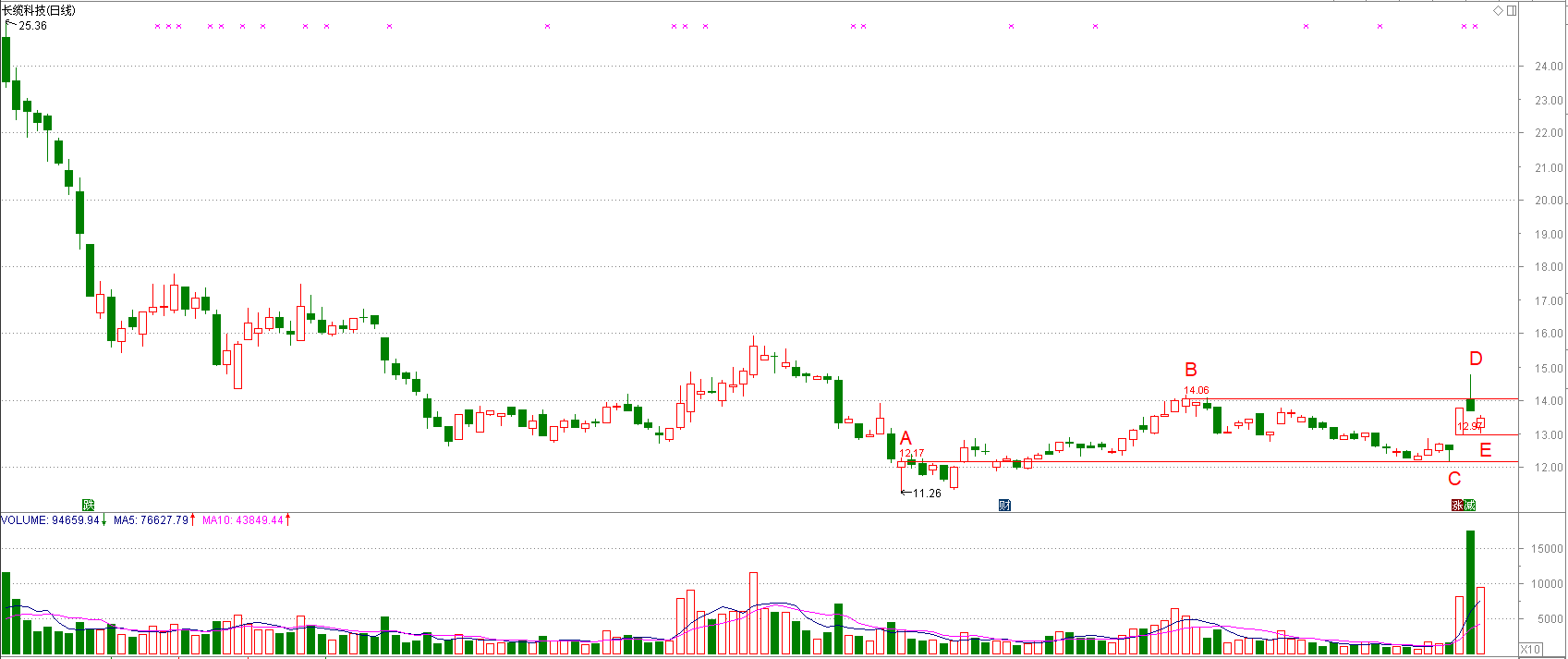Click the split-panel square icon at top right
This screenshot has width=1568, height=659.
[1512, 11]
